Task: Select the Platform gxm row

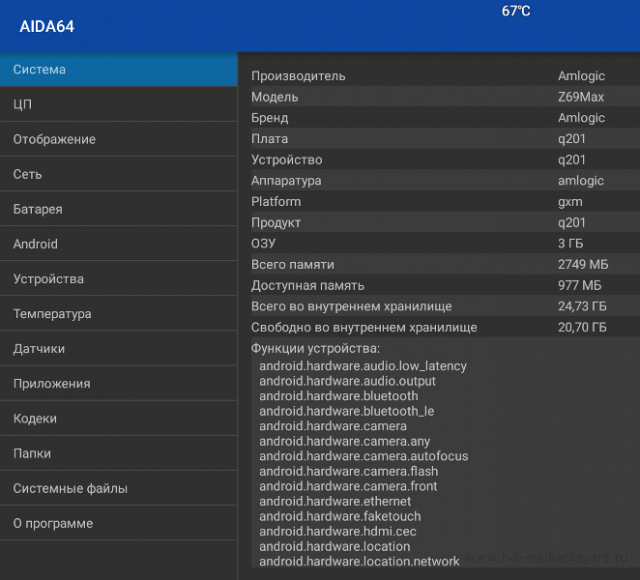Action: (445, 202)
